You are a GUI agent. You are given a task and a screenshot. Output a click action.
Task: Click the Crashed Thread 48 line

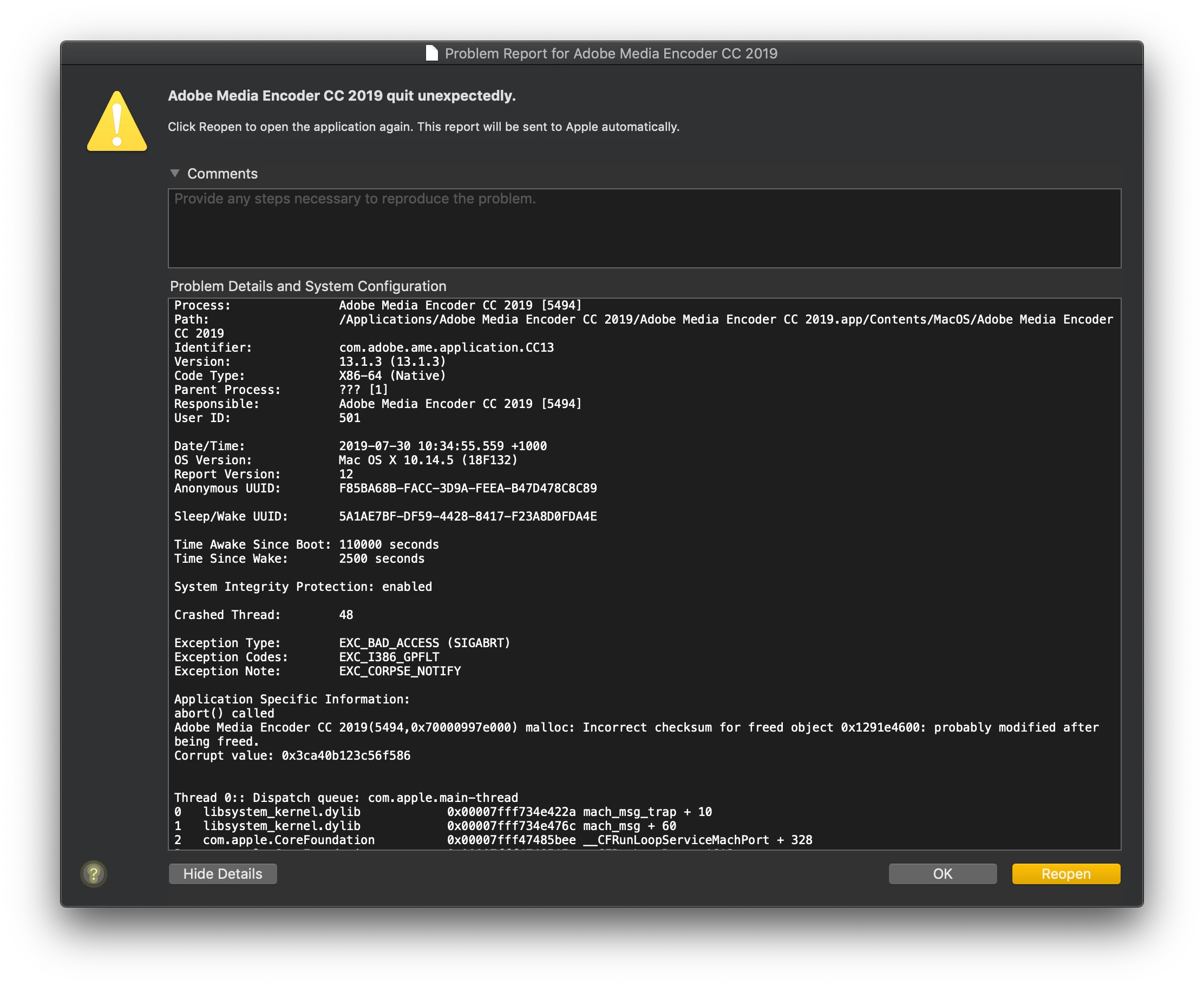(x=263, y=615)
